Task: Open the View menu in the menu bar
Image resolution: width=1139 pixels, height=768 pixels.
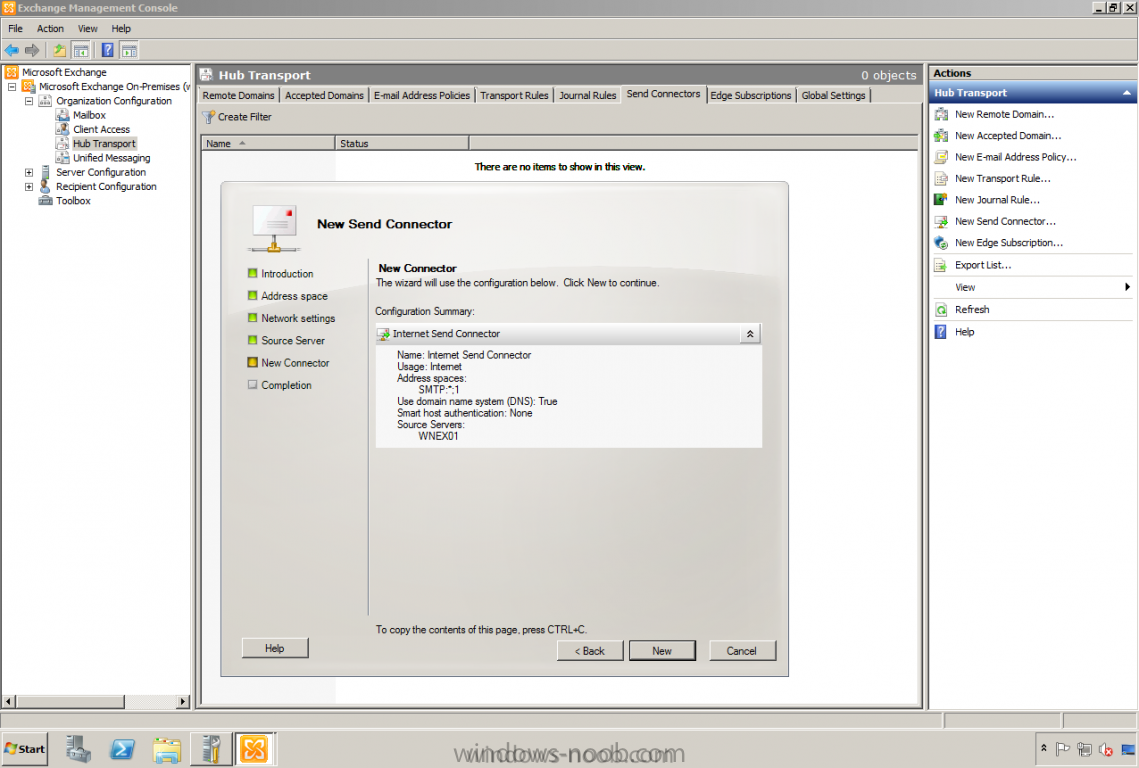Action: click(x=88, y=29)
